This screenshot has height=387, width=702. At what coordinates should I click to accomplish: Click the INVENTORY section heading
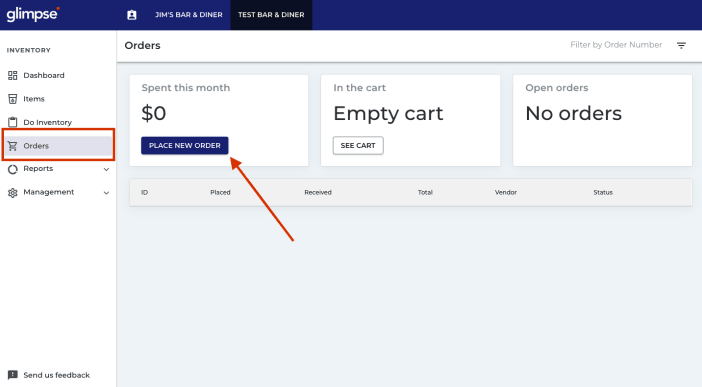point(29,50)
